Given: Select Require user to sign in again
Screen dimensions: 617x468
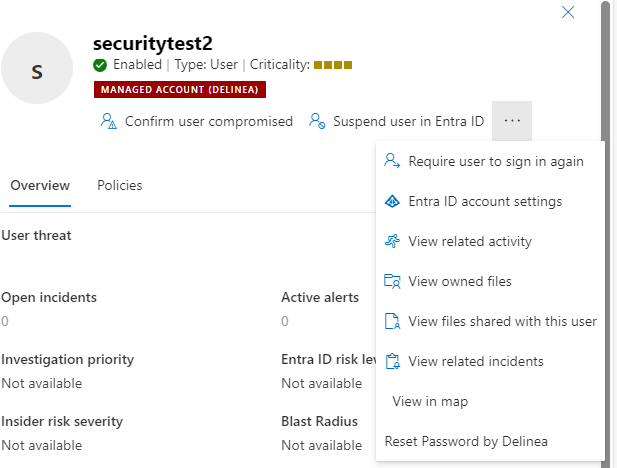Looking at the screenshot, I should (490, 161).
